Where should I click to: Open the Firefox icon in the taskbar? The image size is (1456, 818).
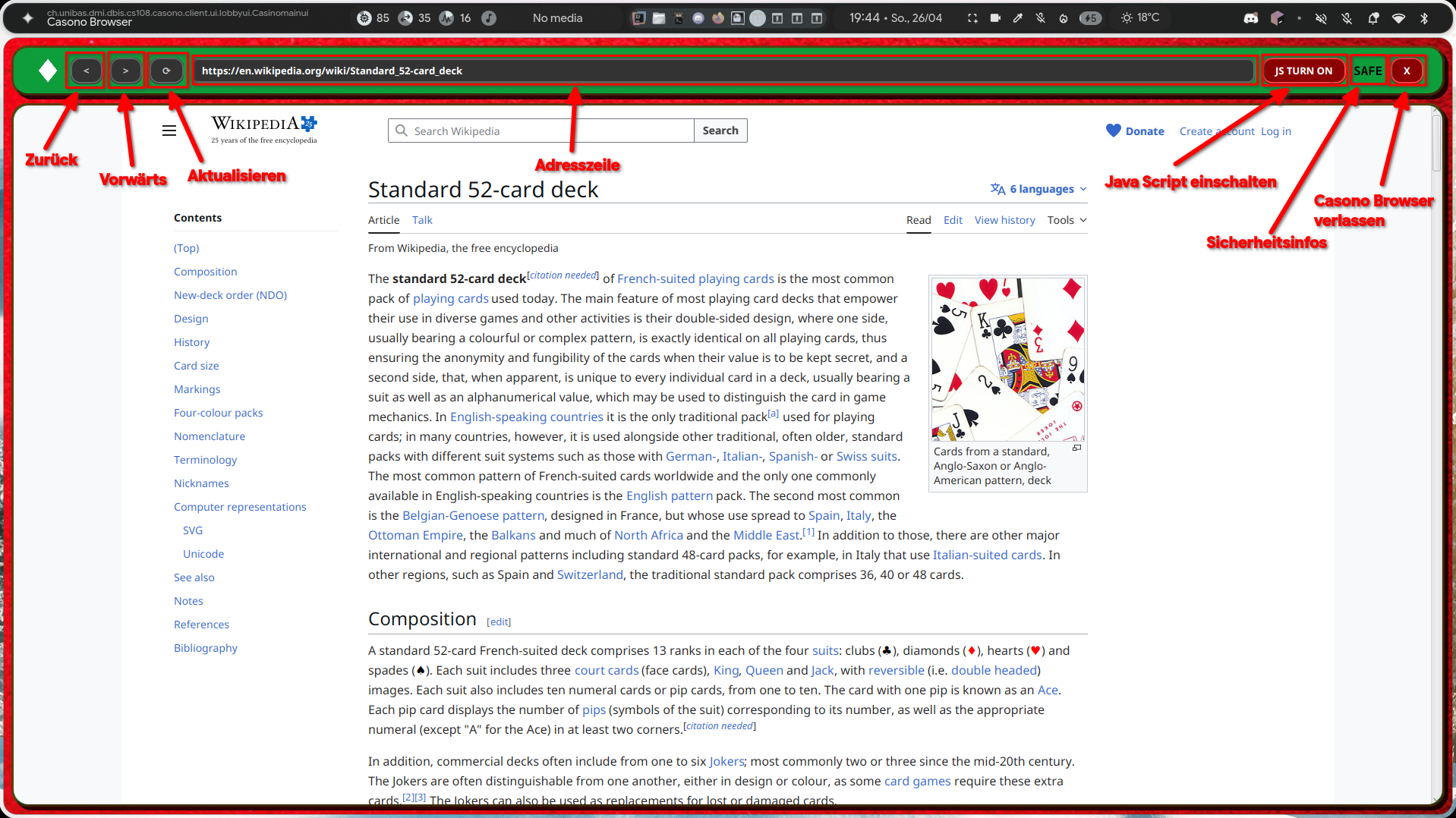pyautogui.click(x=718, y=18)
